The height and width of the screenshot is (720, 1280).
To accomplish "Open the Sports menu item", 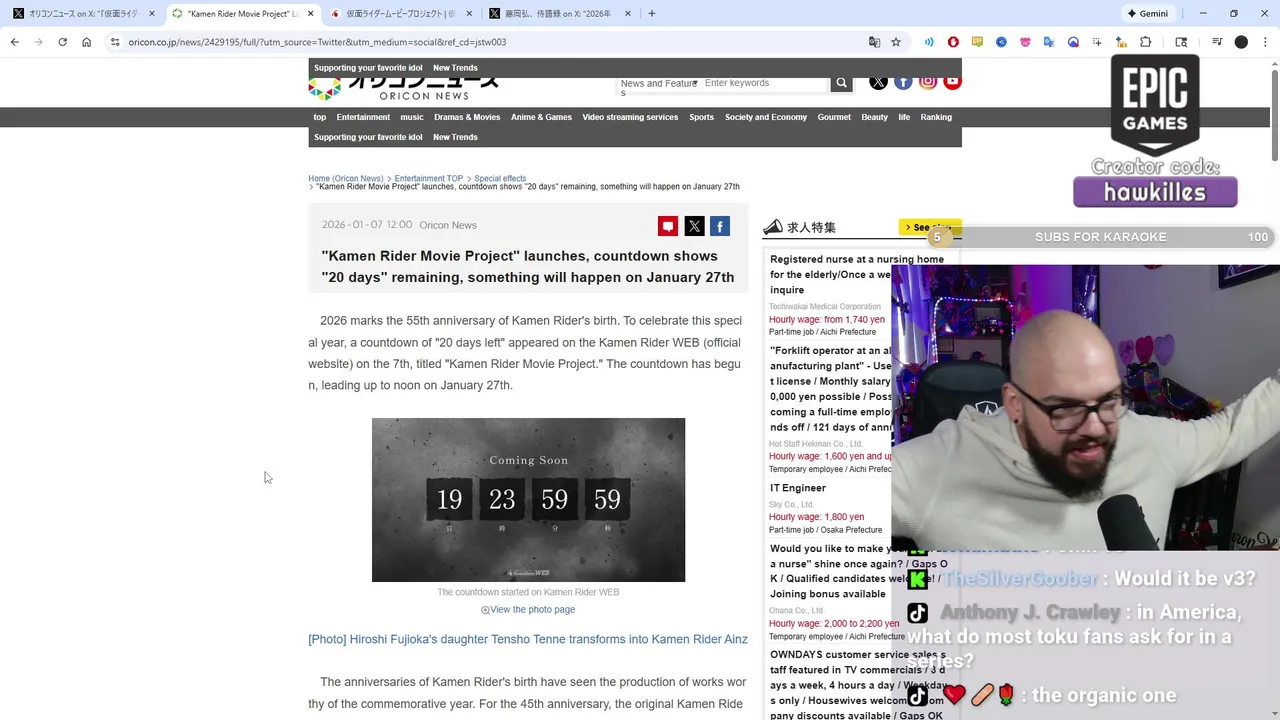I will (701, 117).
